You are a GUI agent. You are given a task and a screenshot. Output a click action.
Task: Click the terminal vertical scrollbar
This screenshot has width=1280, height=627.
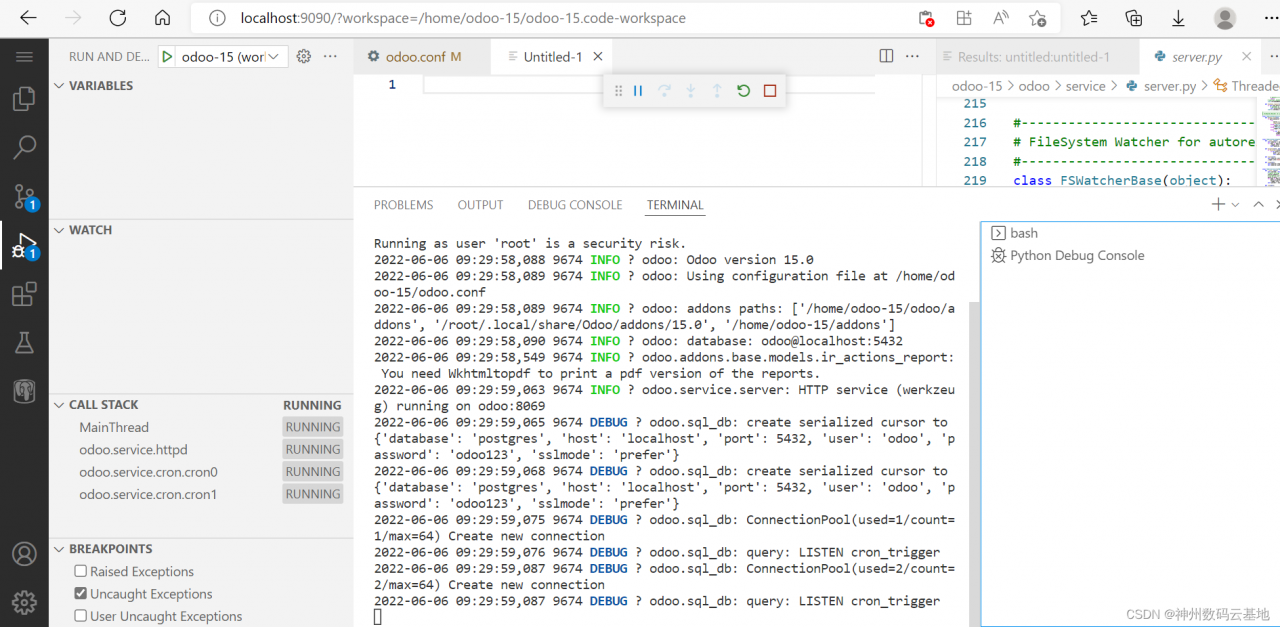tap(973, 463)
